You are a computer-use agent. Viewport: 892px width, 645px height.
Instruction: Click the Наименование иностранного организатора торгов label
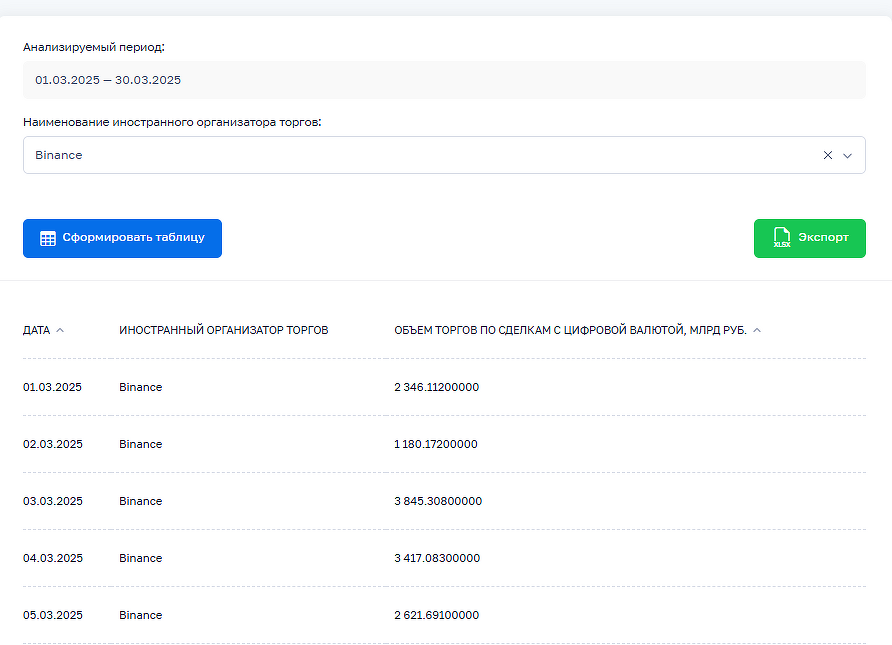(x=172, y=122)
